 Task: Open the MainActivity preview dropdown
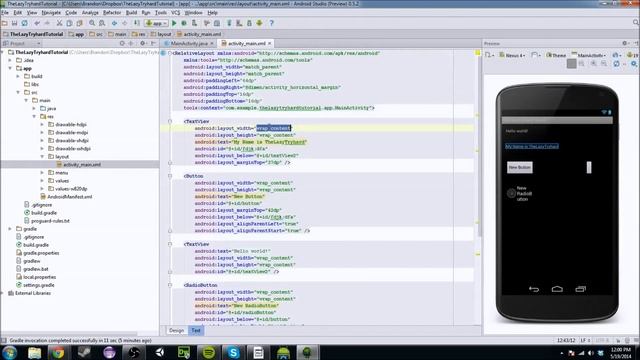tap(588, 55)
